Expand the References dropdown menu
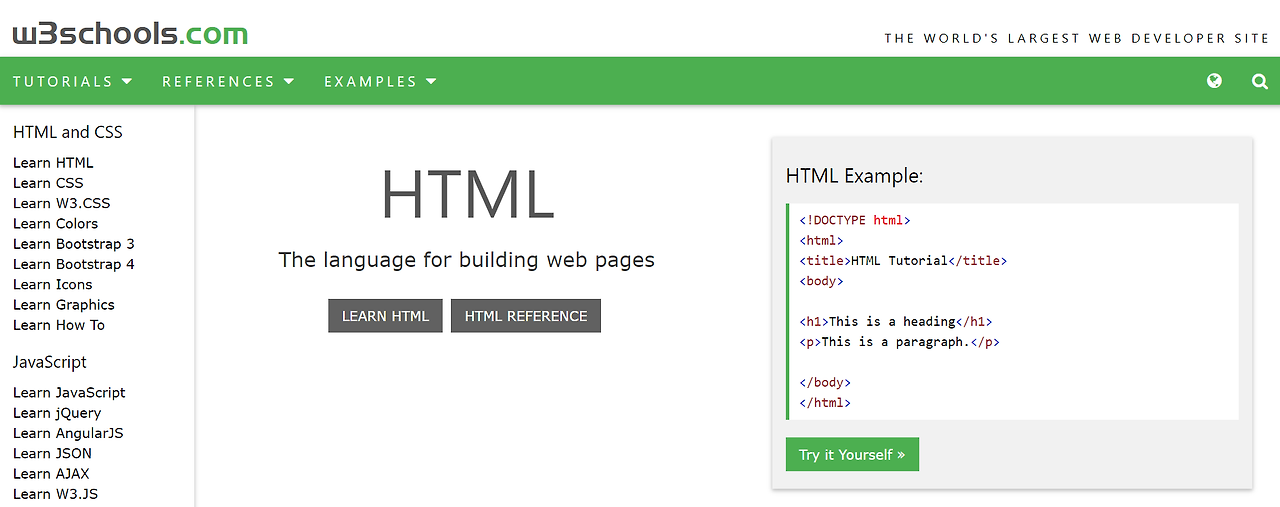Screen dimensions: 1280x507 [x=228, y=81]
